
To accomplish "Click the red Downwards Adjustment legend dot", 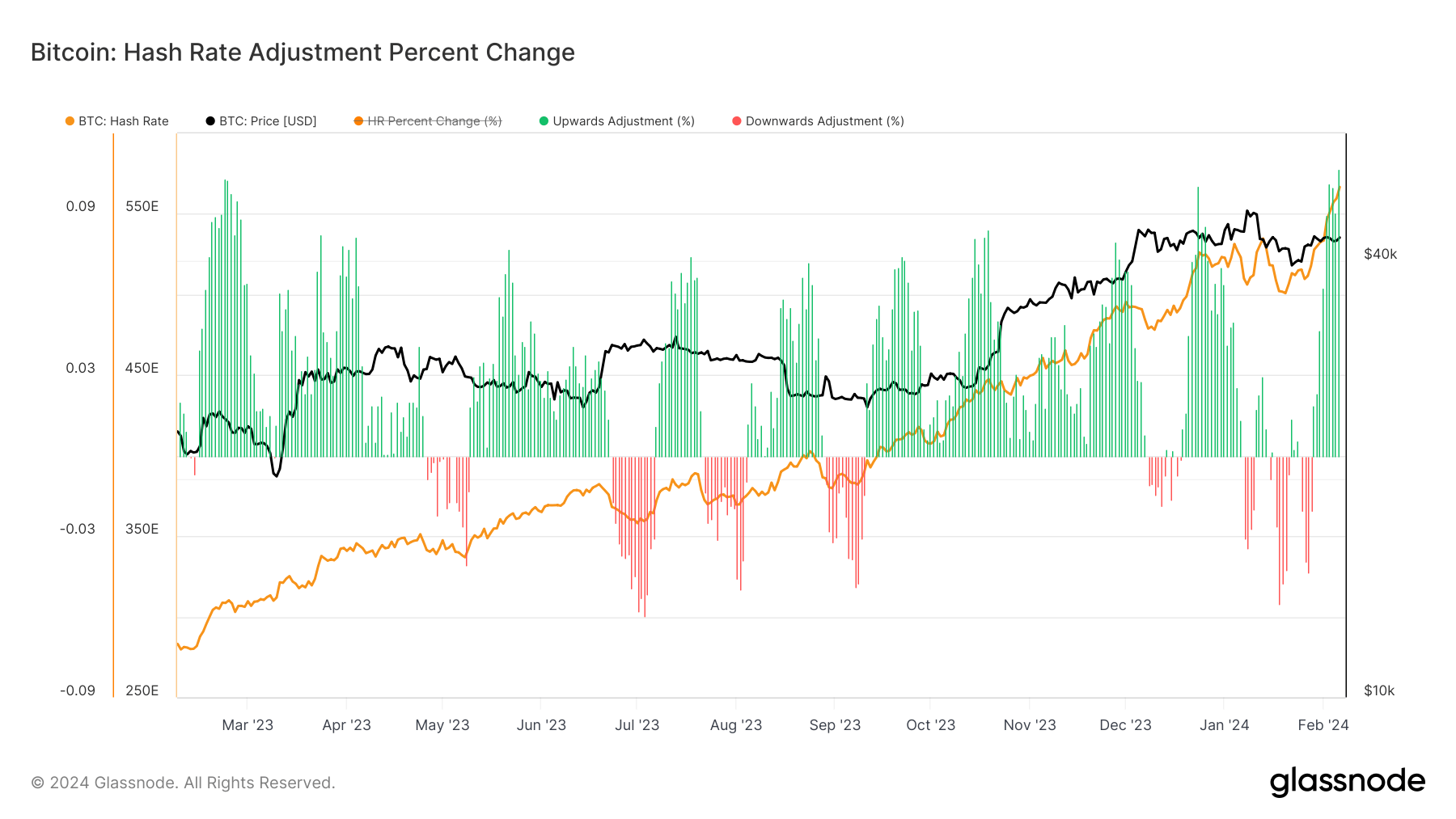I will pyautogui.click(x=736, y=121).
